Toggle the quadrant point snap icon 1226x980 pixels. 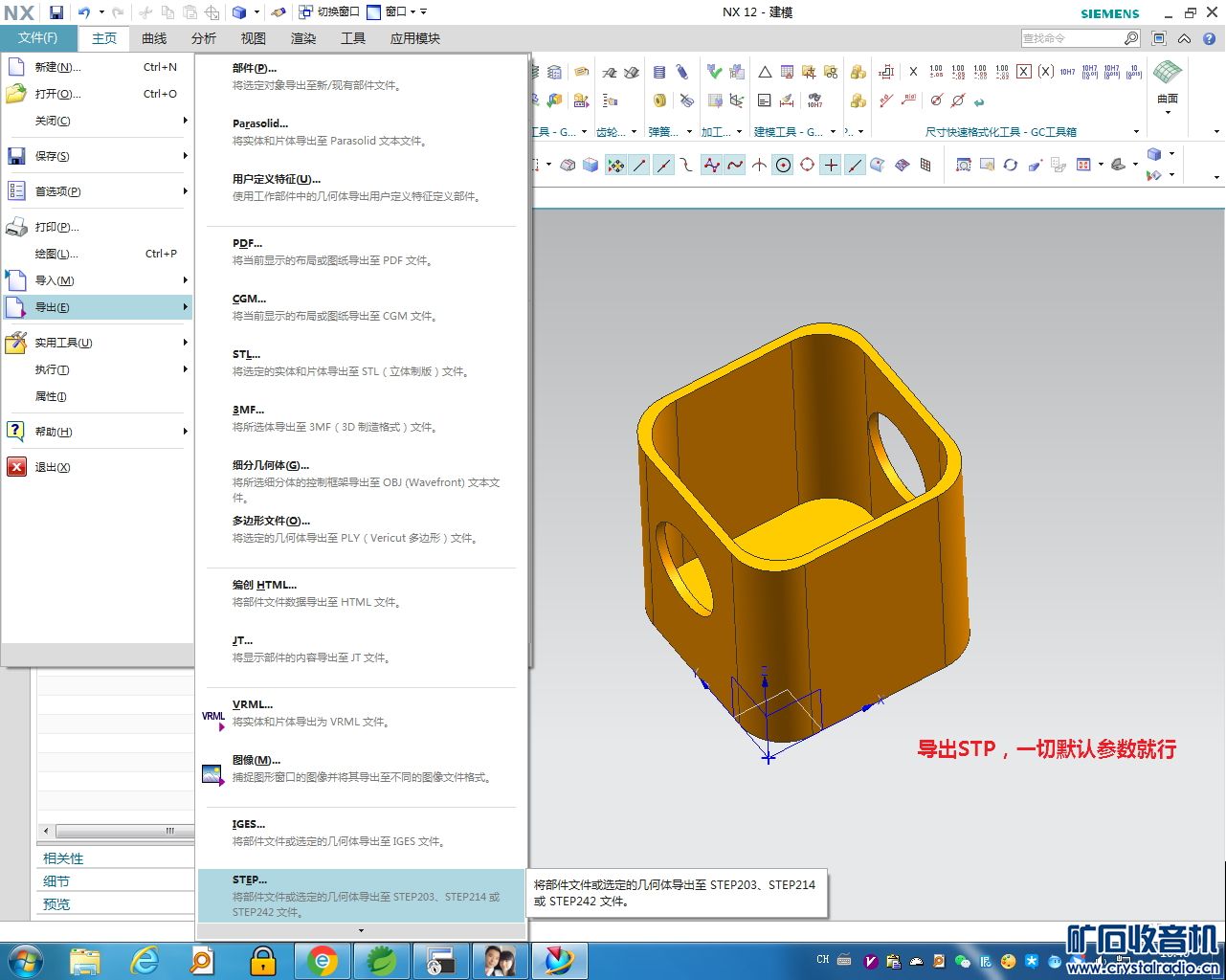click(807, 165)
